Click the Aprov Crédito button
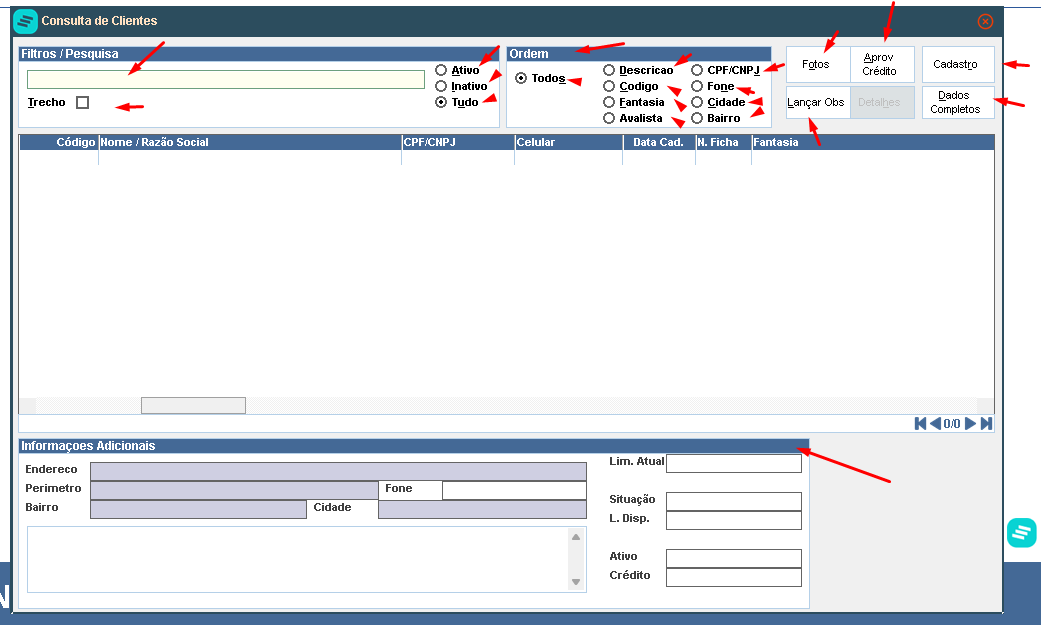 coord(882,64)
